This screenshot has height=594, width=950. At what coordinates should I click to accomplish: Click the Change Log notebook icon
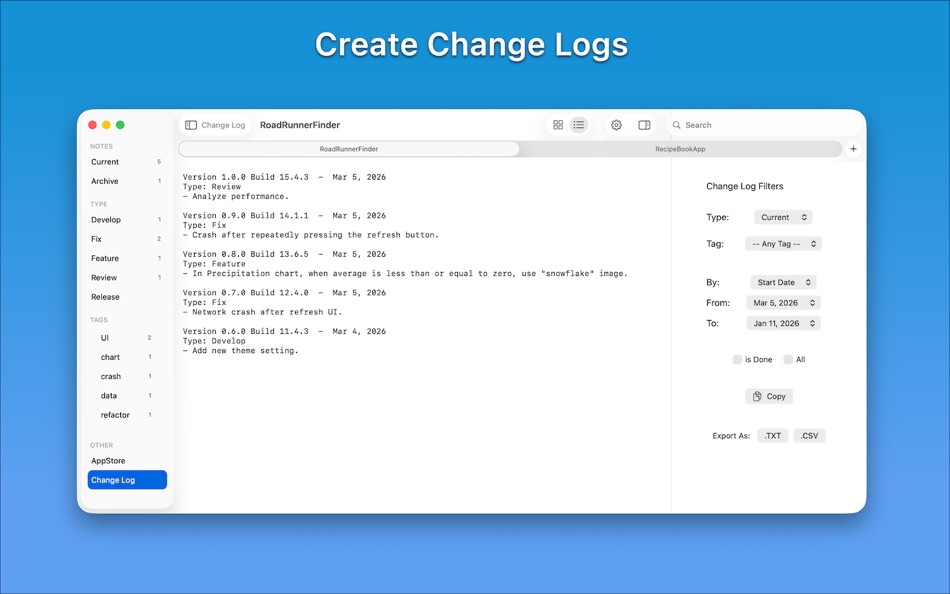[189, 124]
